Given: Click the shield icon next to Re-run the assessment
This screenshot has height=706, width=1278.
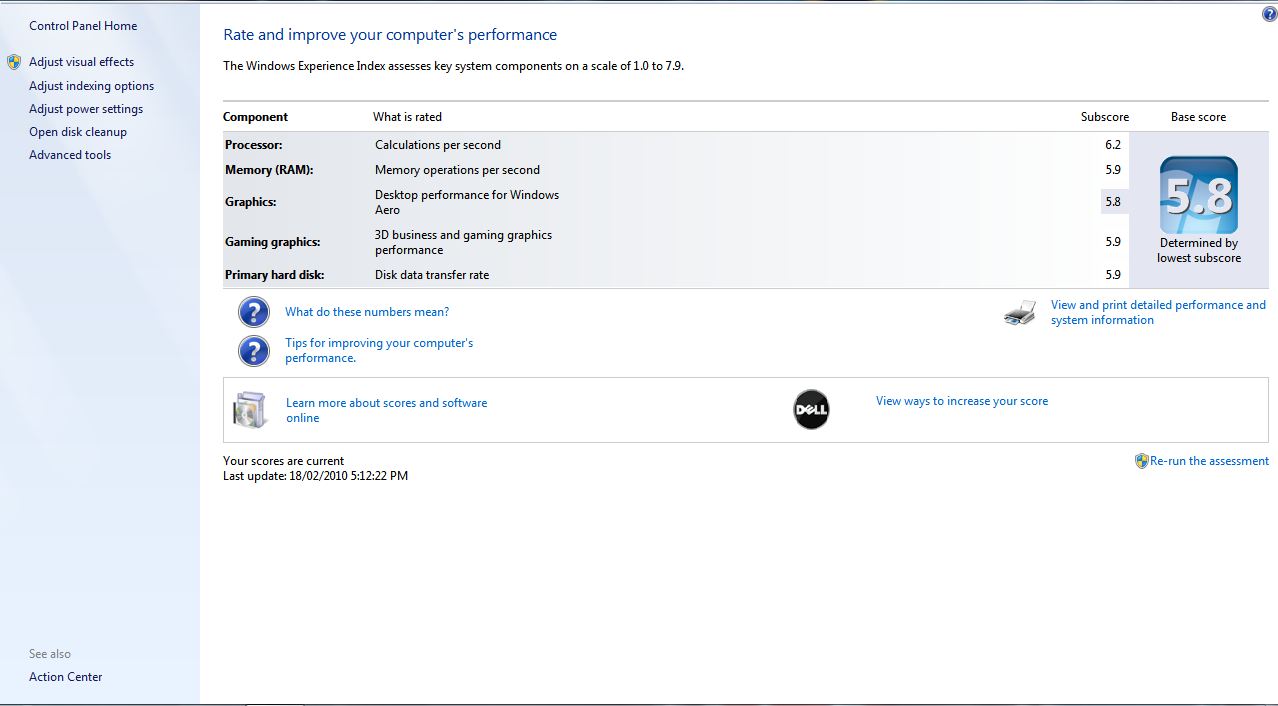Looking at the screenshot, I should [1141, 461].
